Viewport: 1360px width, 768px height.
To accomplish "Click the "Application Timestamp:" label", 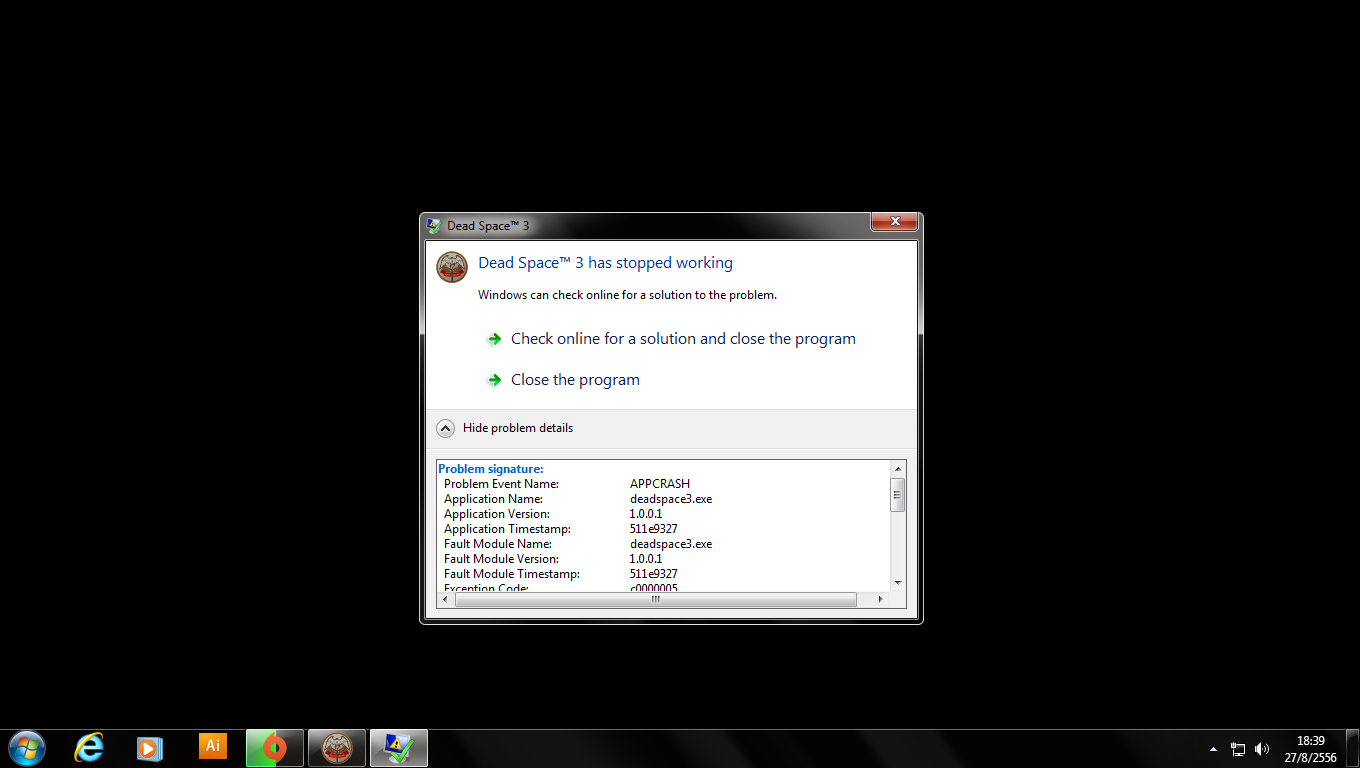I will click(x=507, y=529).
